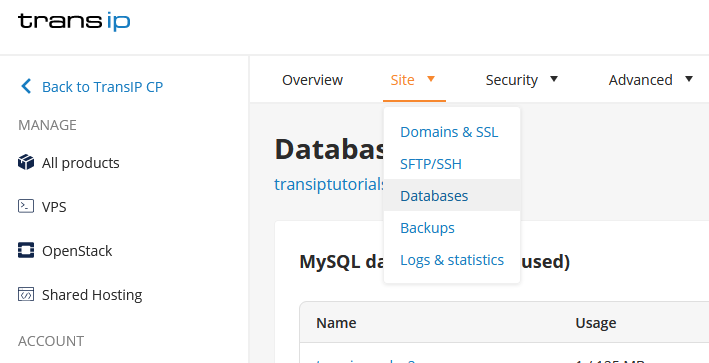Select Databases in the Site menu
This screenshot has width=709, height=363.
coord(452,195)
